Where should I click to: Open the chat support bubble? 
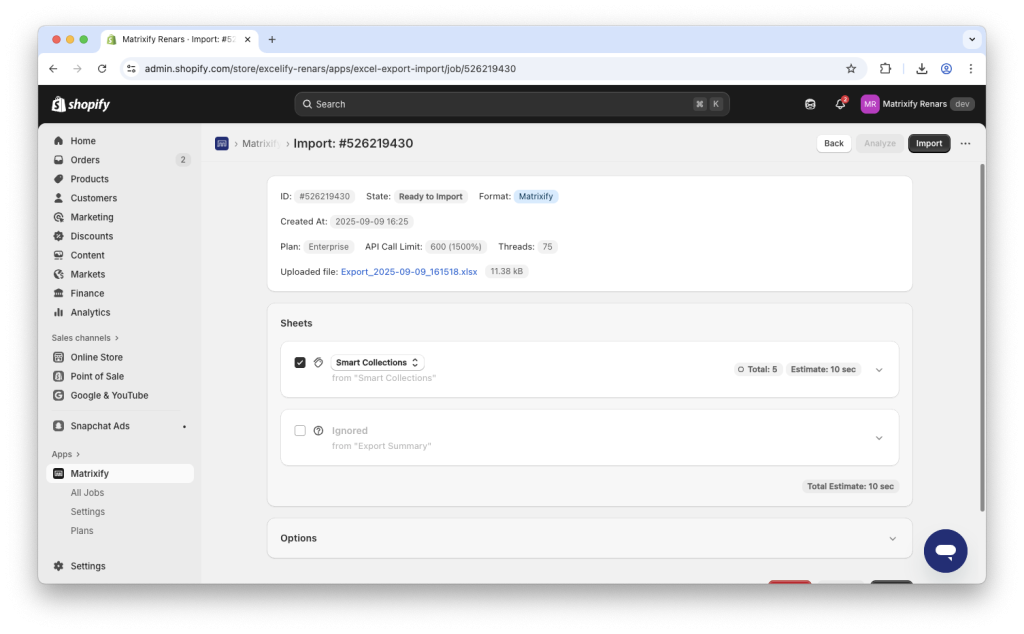(x=944, y=550)
